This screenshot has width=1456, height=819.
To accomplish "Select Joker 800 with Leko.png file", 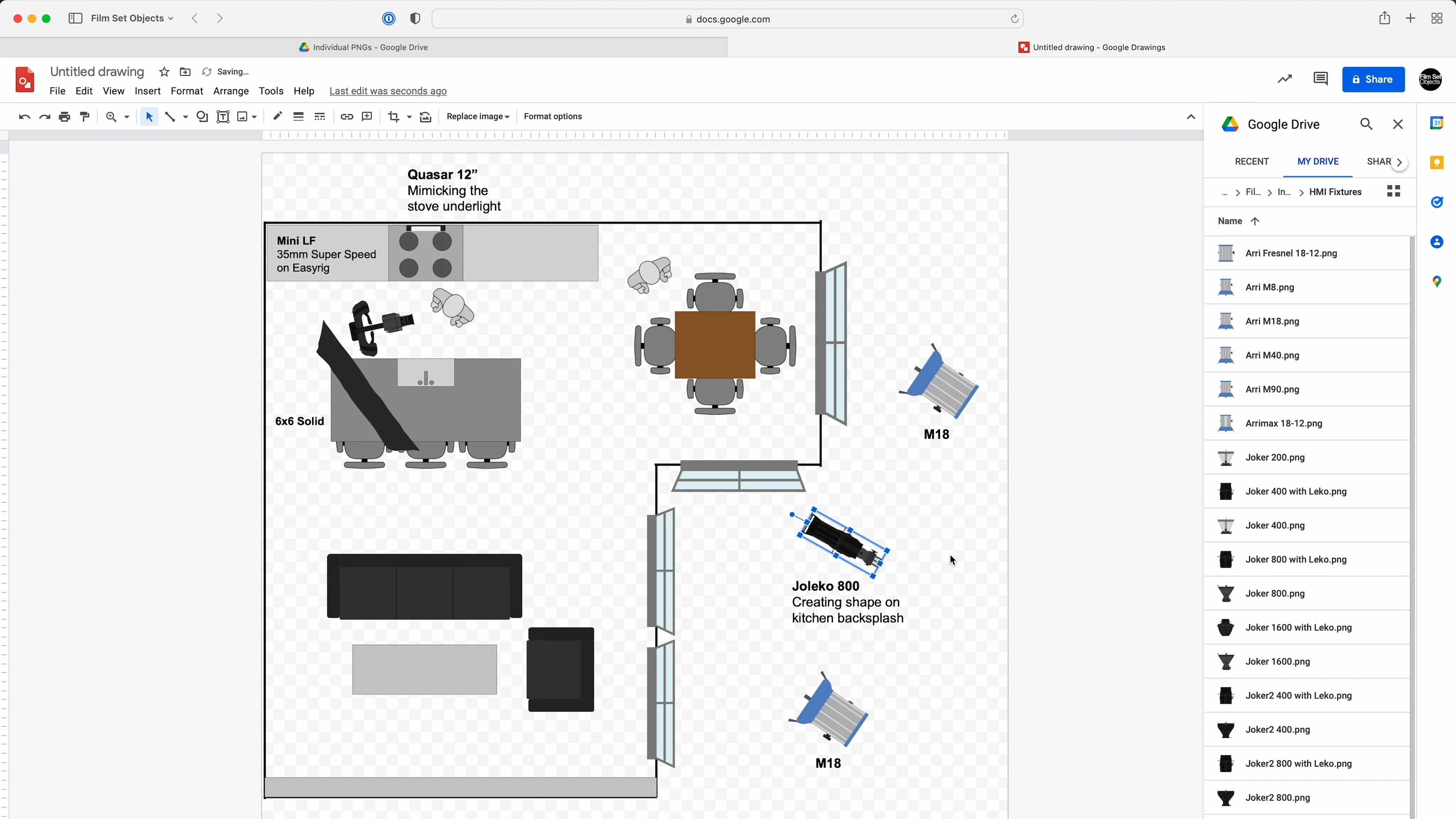I will pos(1295,560).
